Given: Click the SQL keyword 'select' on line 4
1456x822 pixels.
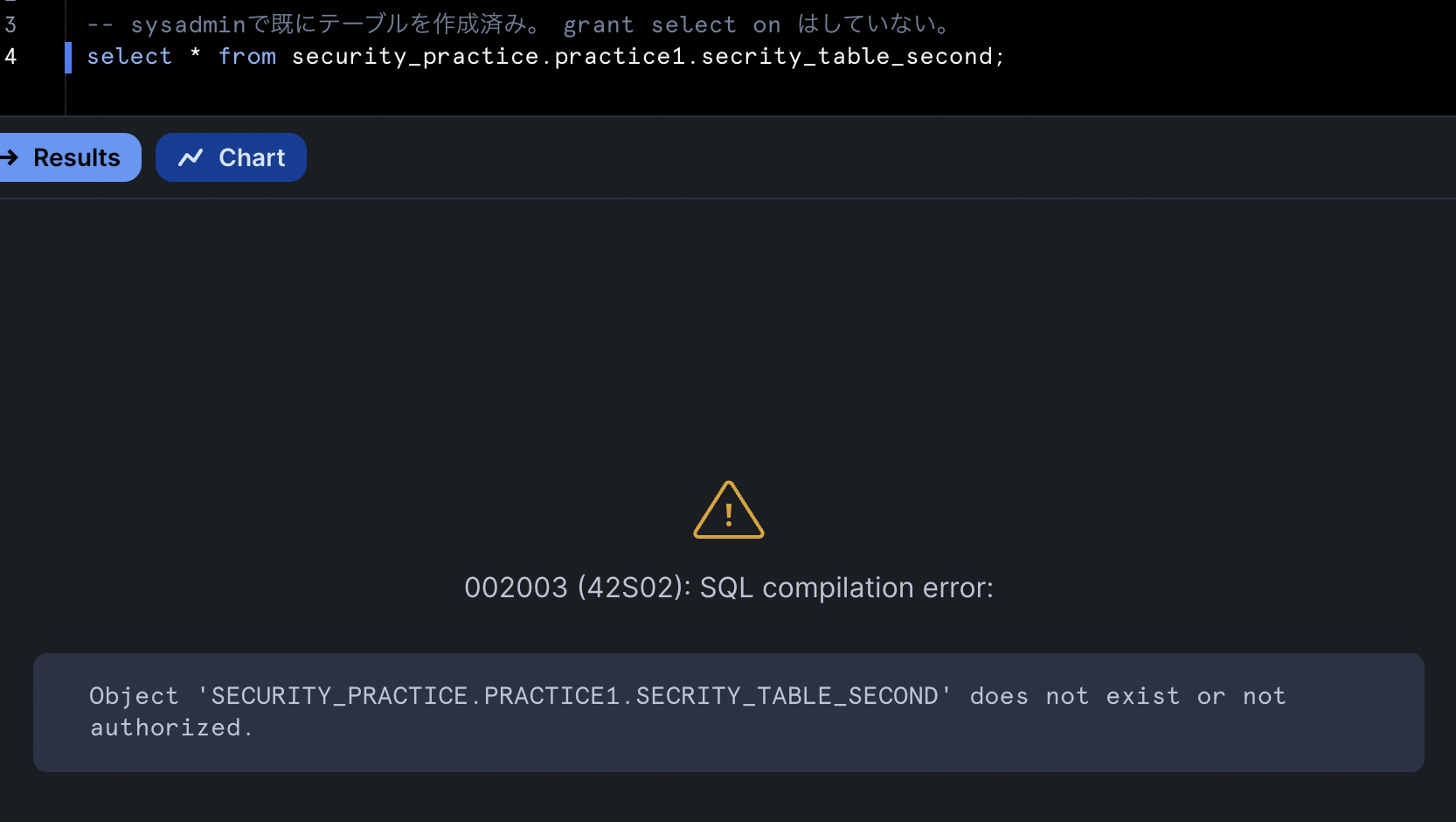Looking at the screenshot, I should point(128,56).
